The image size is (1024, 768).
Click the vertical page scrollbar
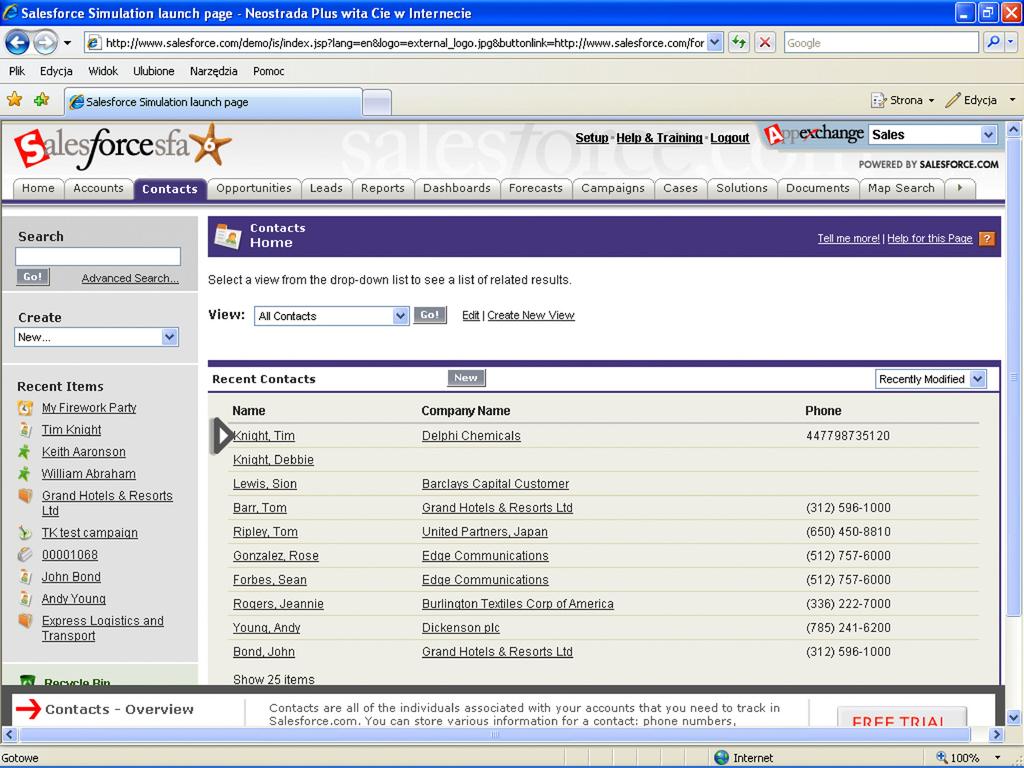tap(1013, 376)
